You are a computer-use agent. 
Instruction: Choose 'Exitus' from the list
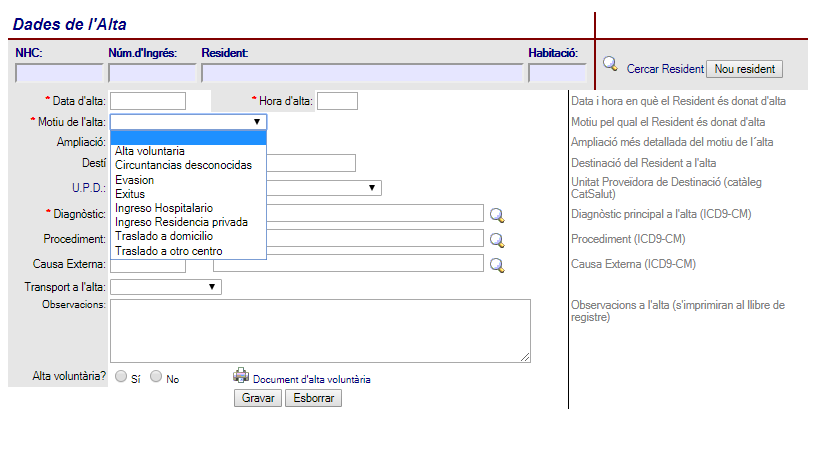point(130,194)
